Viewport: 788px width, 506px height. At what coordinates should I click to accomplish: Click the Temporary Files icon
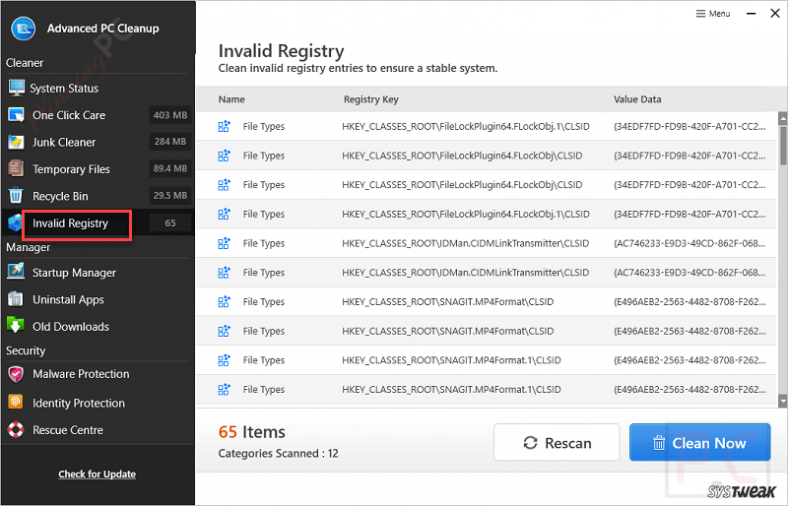point(16,168)
